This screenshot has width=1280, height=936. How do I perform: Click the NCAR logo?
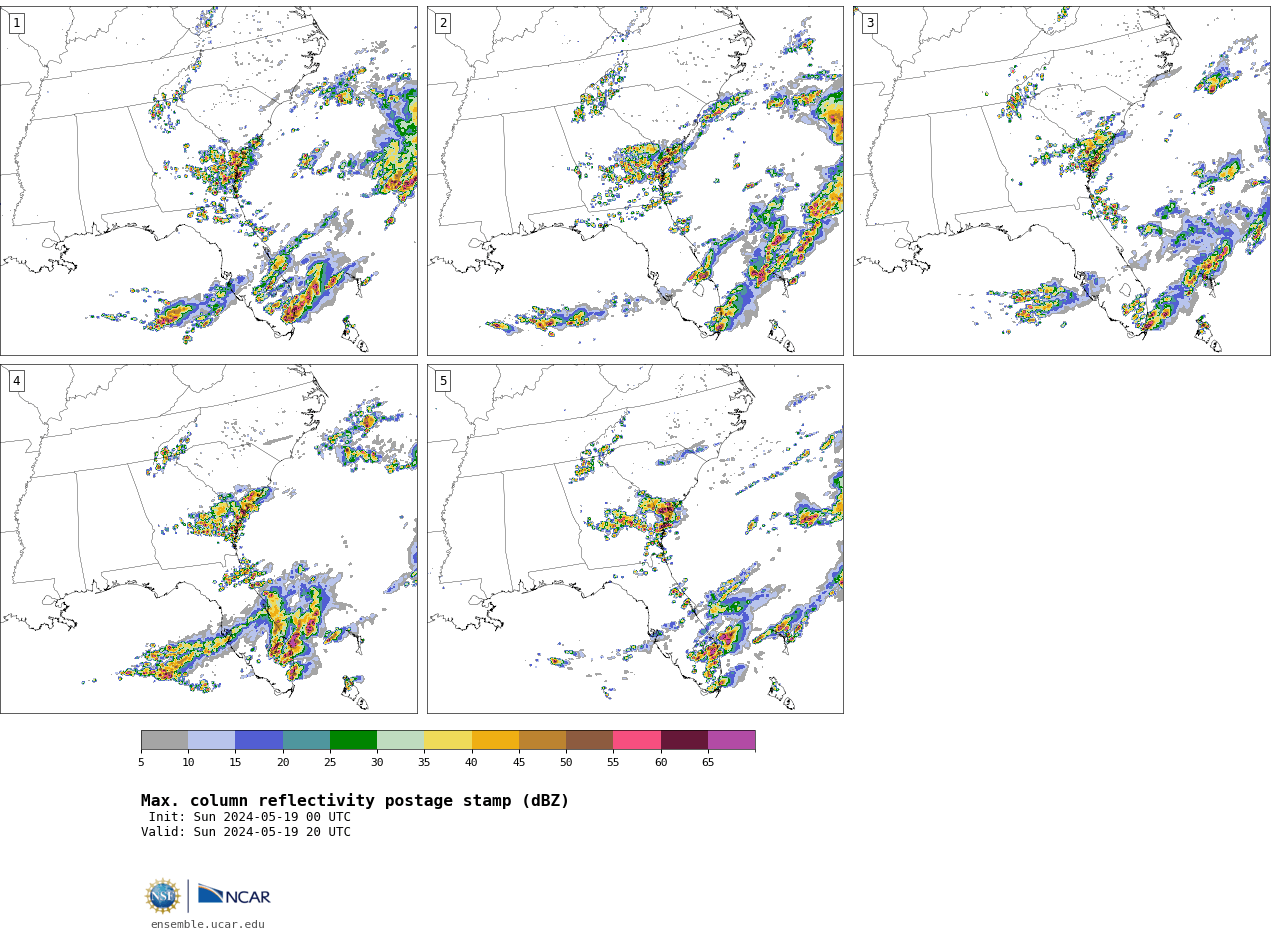234,895
